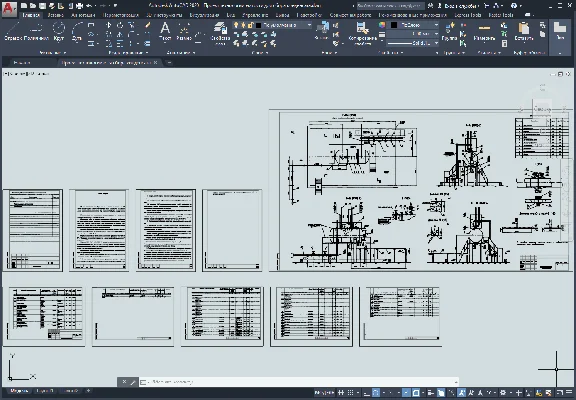Viewport: 576px width, 400px height.
Task: Open the Annotate (Аннотации) ribbon tab
Action: [83, 15]
